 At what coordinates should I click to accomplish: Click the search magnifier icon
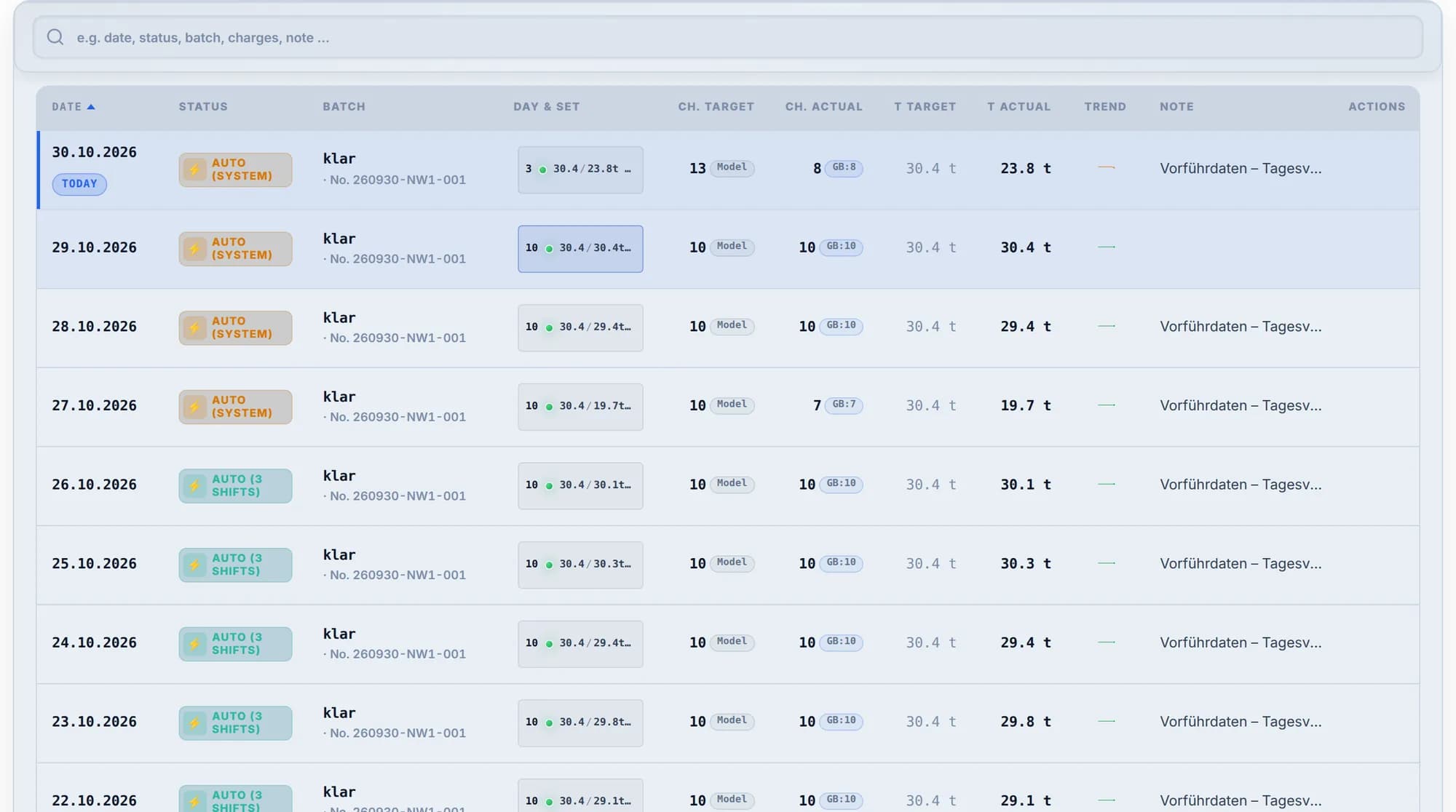pos(55,37)
